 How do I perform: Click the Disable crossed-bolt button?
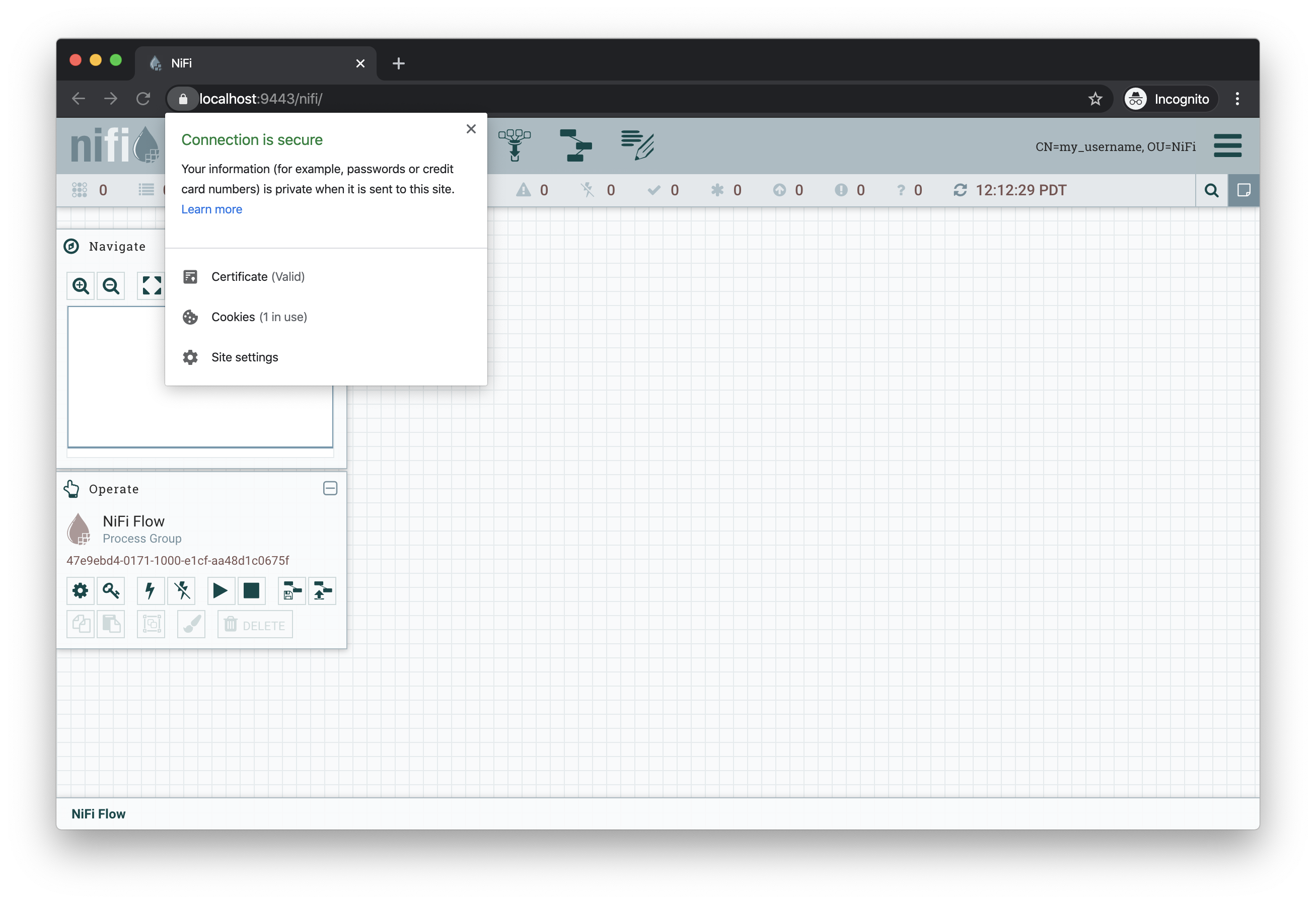(182, 591)
